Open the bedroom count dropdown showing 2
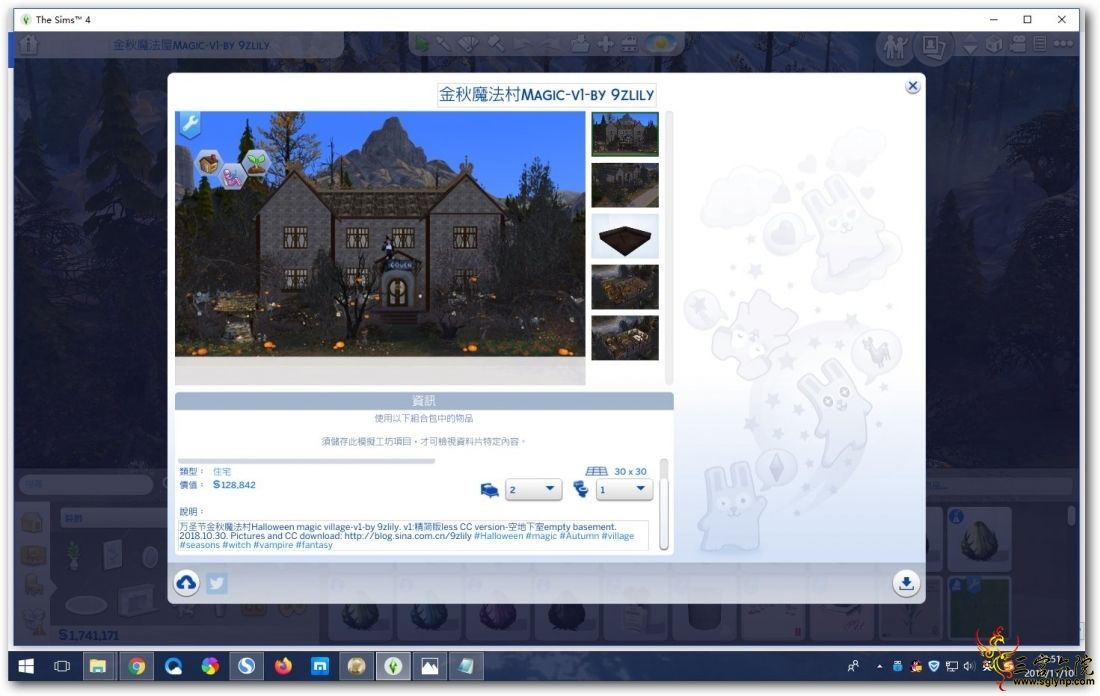 click(x=533, y=489)
